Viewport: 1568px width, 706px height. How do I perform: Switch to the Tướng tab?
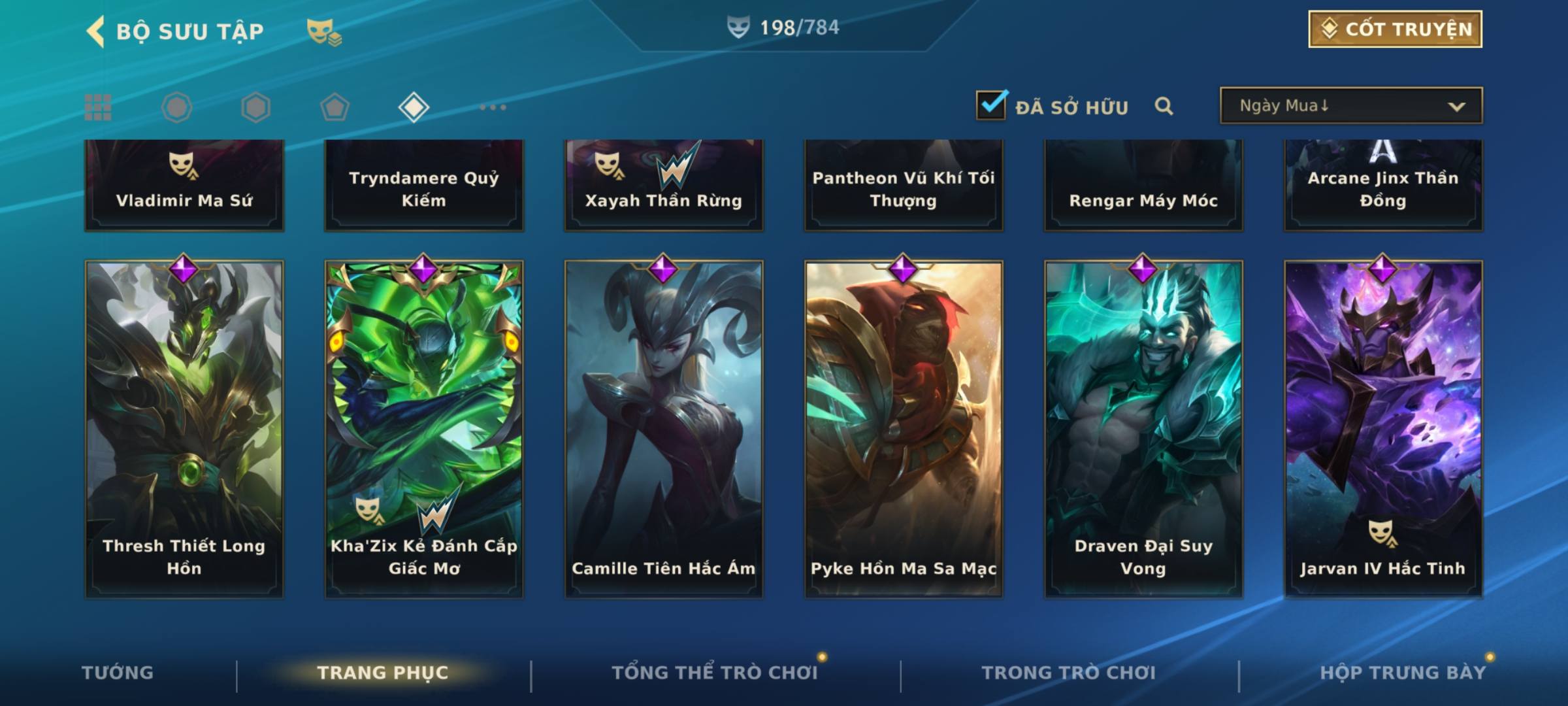(x=118, y=673)
